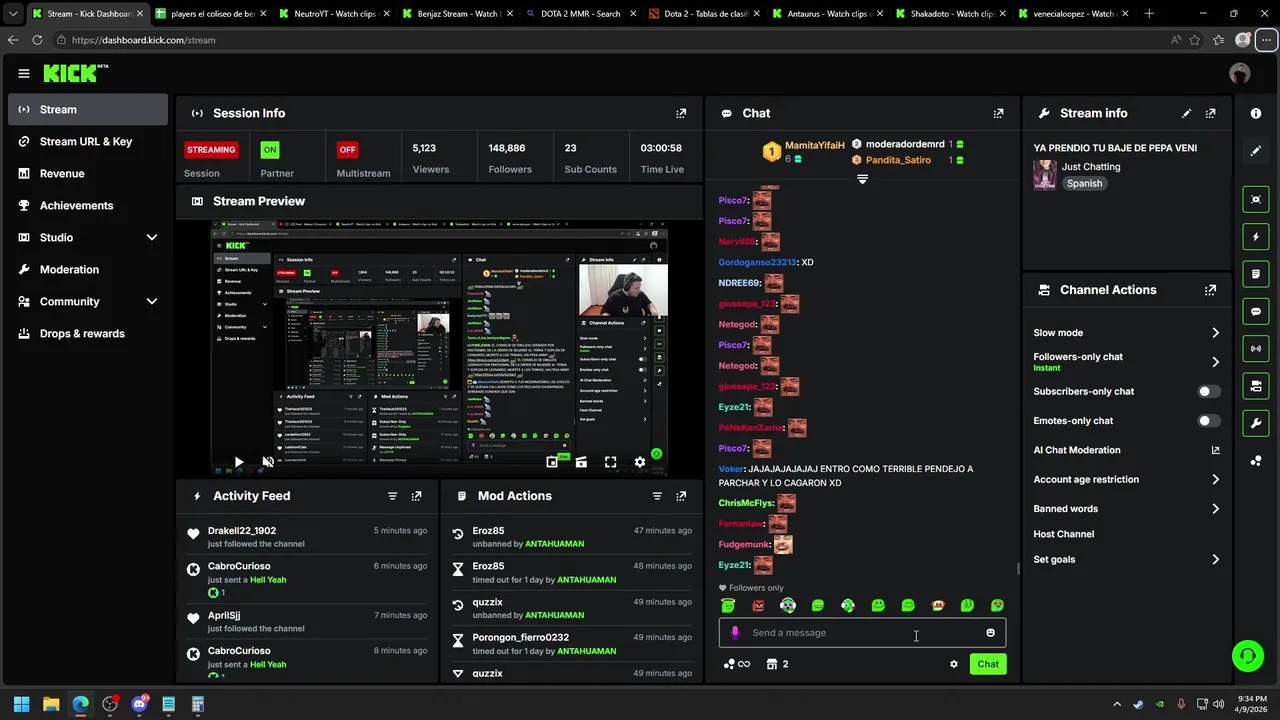Click the Kick logo
This screenshot has width=1280, height=720.
pos(75,73)
